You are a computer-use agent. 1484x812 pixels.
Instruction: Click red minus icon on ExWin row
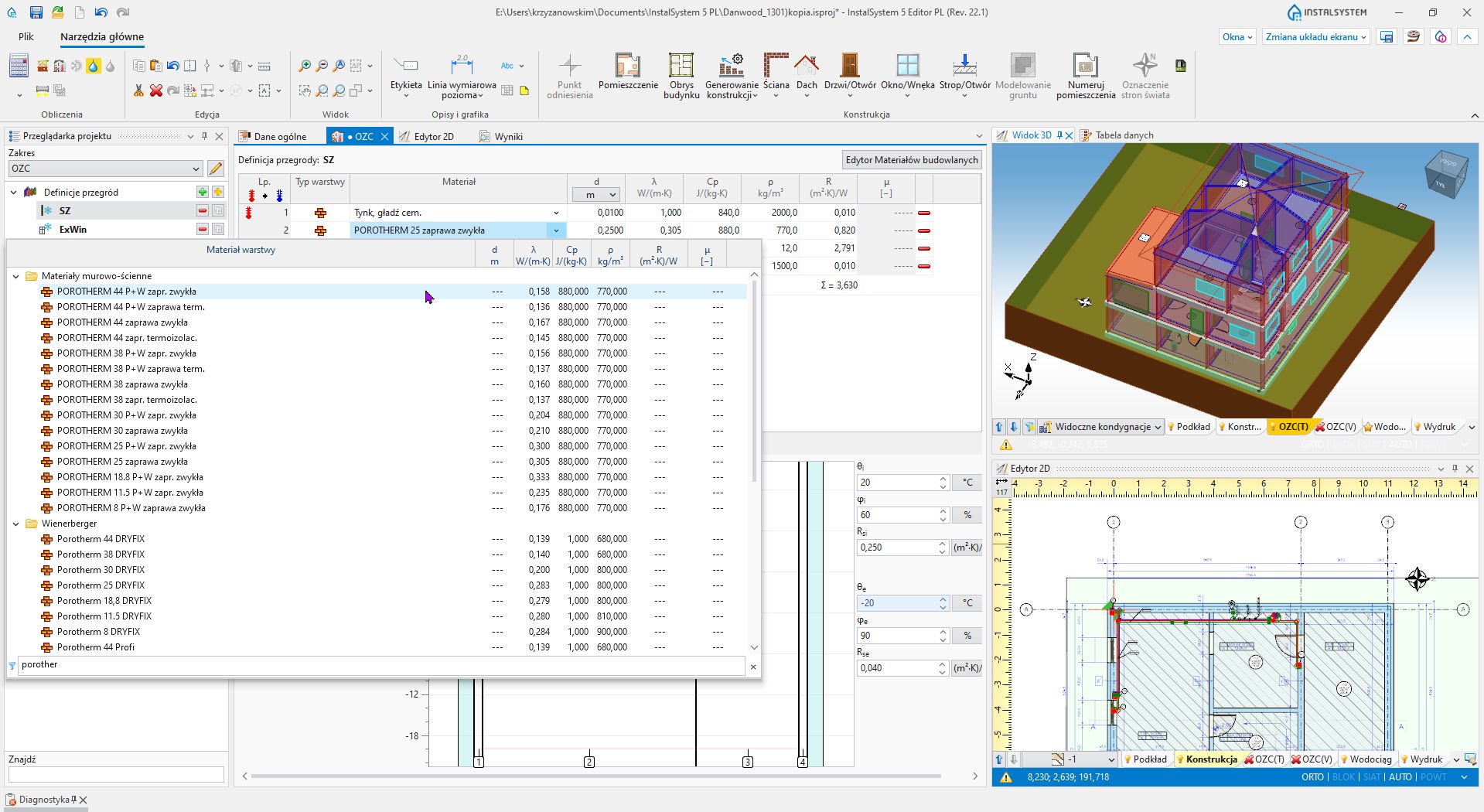point(203,230)
